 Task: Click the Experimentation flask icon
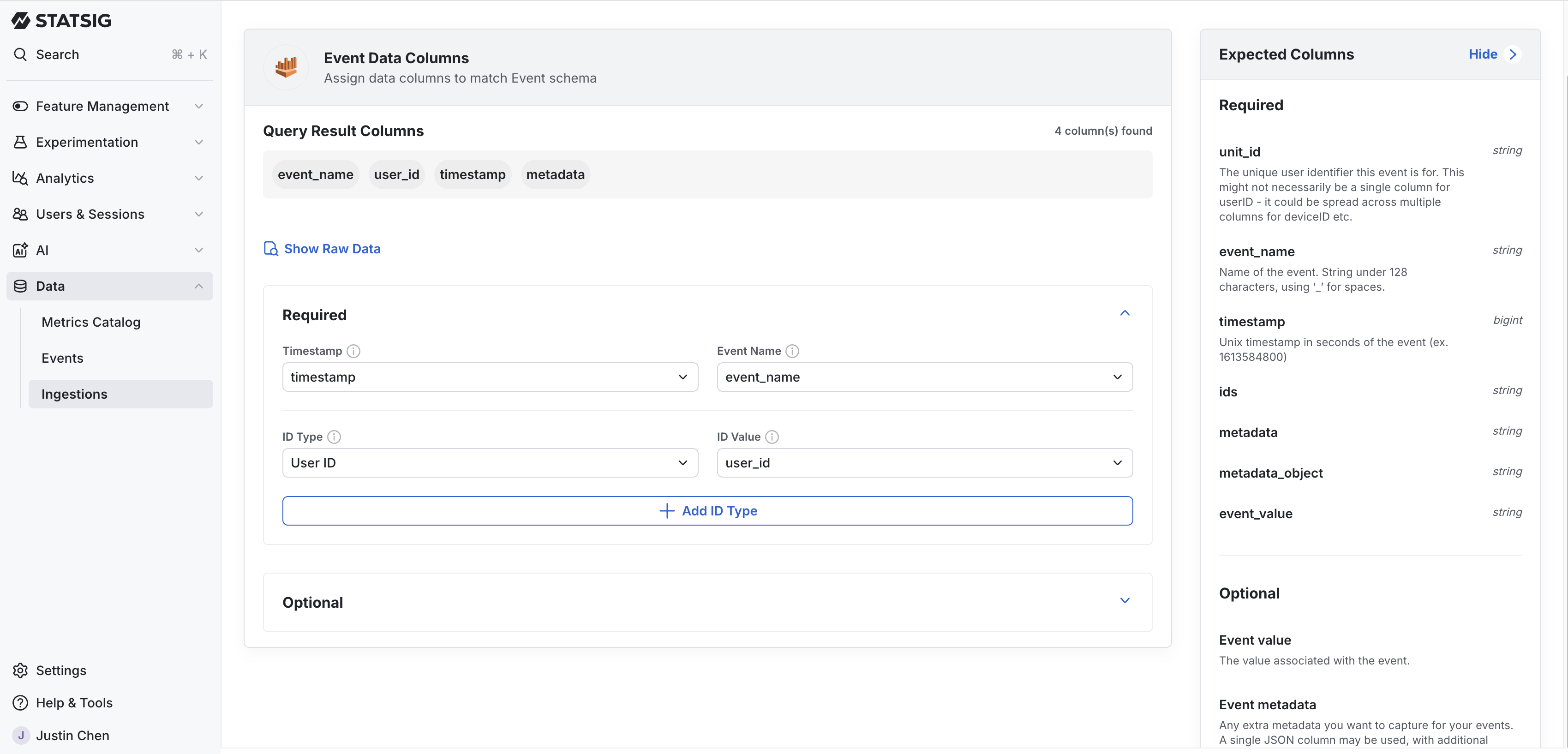(20, 142)
